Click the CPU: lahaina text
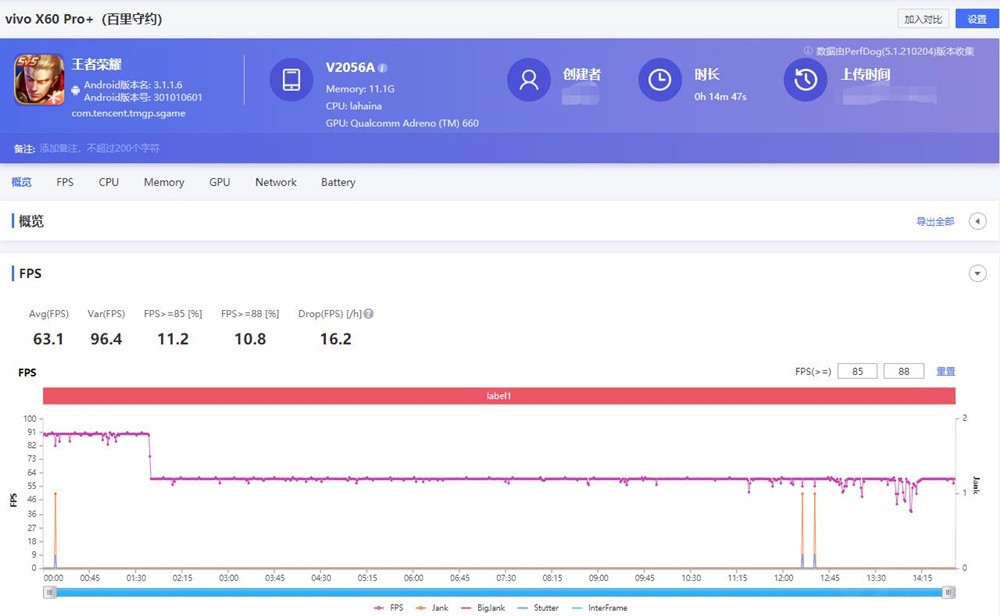This screenshot has height=616, width=1000. (353, 106)
